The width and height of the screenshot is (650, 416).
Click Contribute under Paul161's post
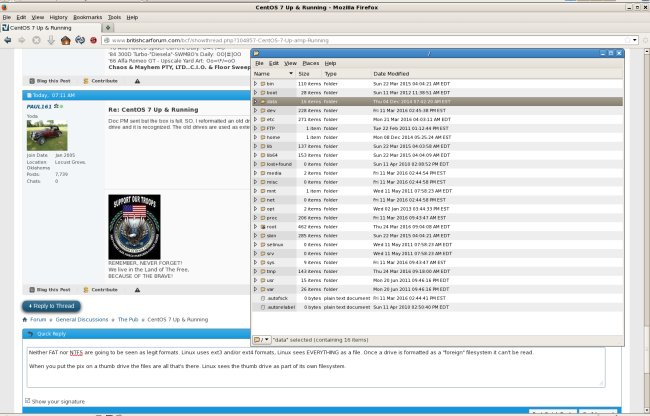tap(101, 290)
